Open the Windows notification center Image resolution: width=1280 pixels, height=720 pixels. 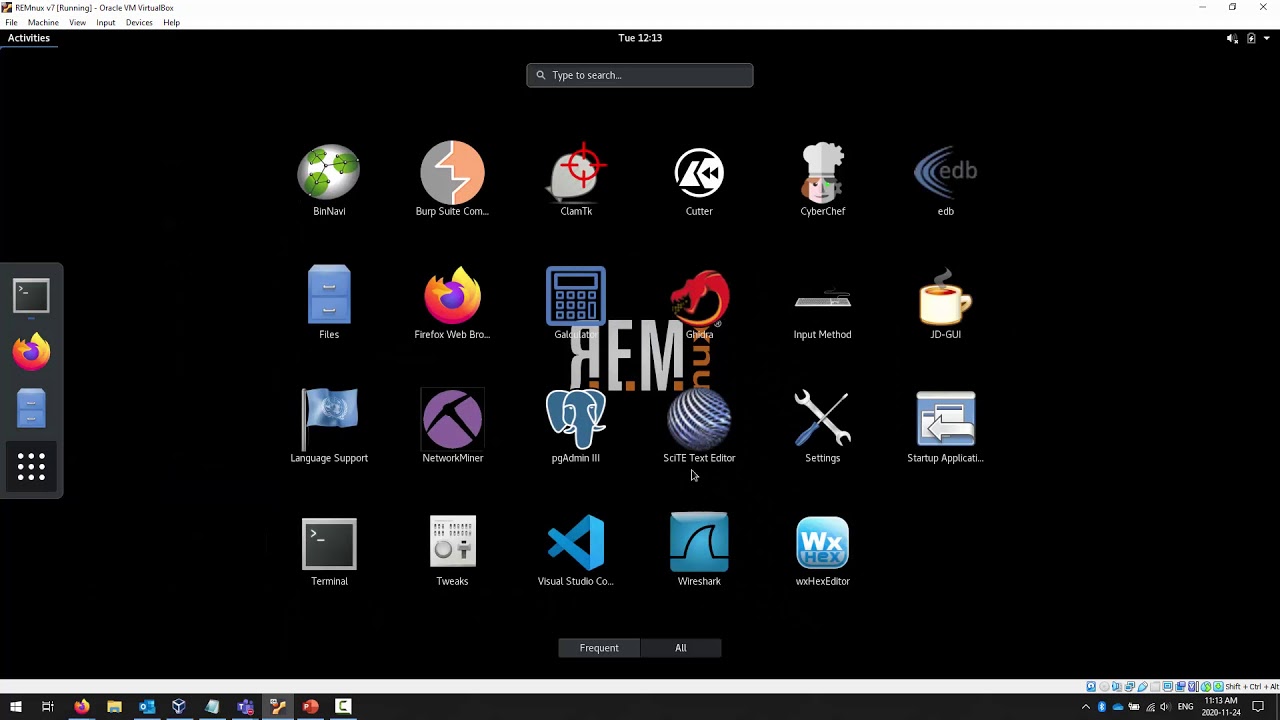coord(1258,707)
